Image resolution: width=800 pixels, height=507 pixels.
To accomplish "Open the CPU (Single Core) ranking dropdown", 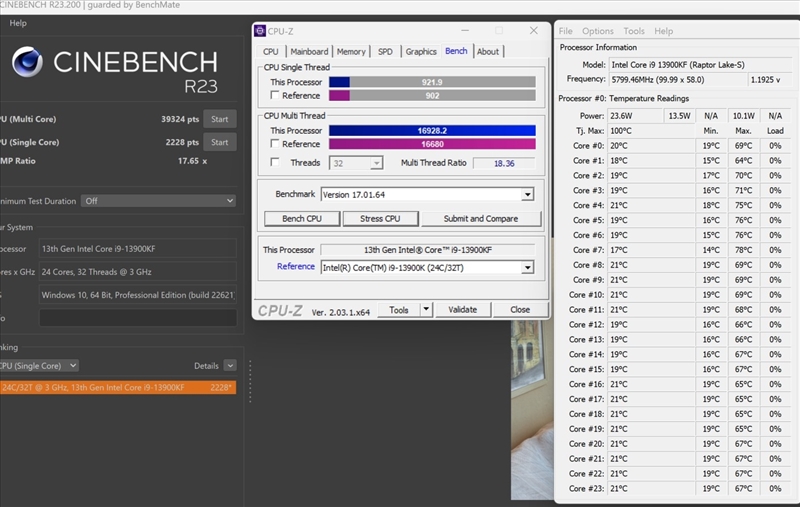I will pyautogui.click(x=39, y=366).
